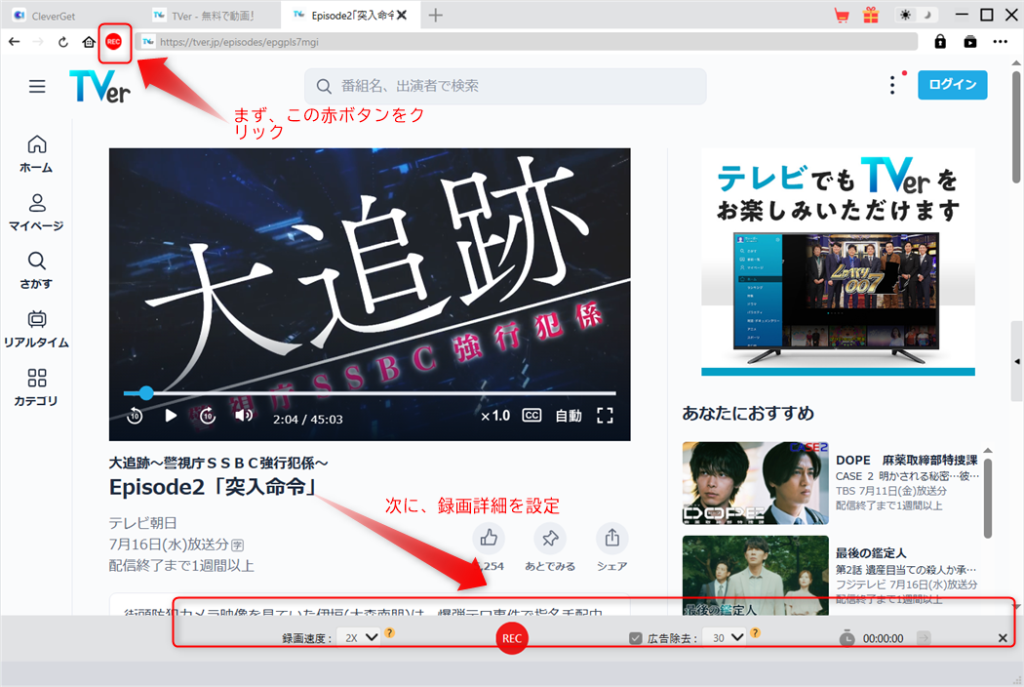Viewport: 1024px width, 687px height.
Task: Click the timer 00:00:00 field
Action: click(883, 638)
